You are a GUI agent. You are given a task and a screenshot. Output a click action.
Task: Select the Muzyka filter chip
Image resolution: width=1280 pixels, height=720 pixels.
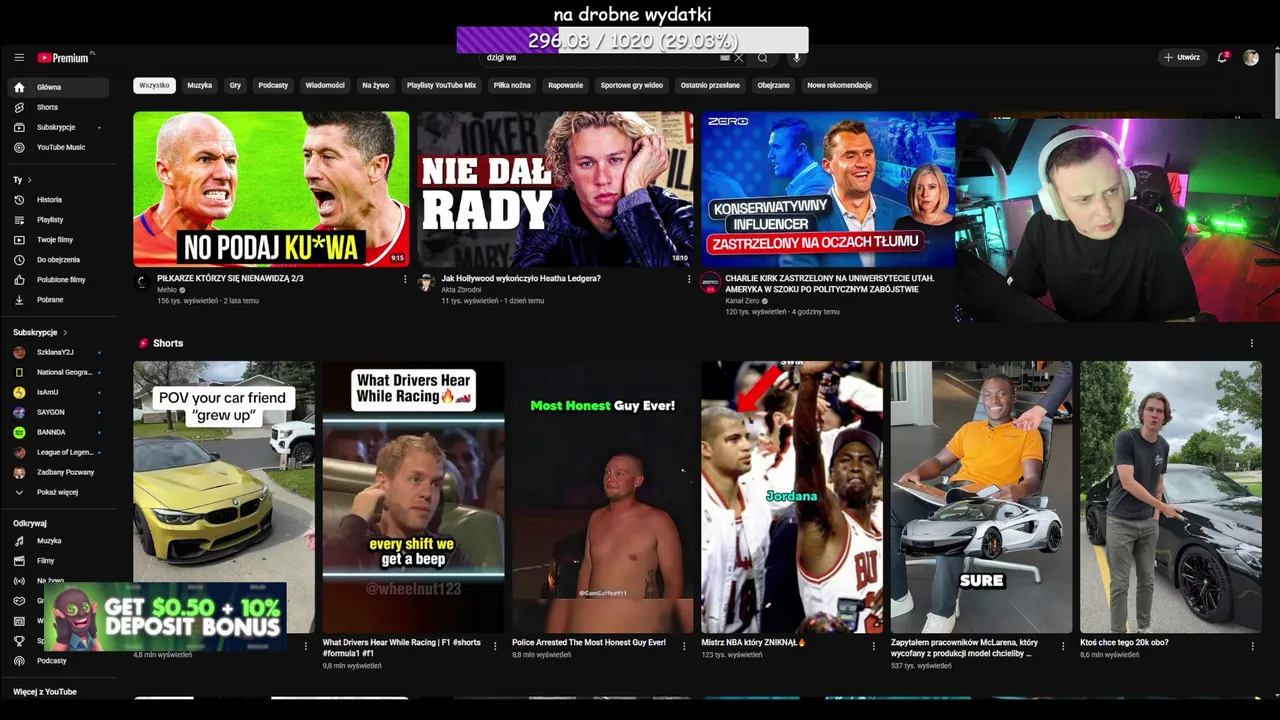point(200,85)
